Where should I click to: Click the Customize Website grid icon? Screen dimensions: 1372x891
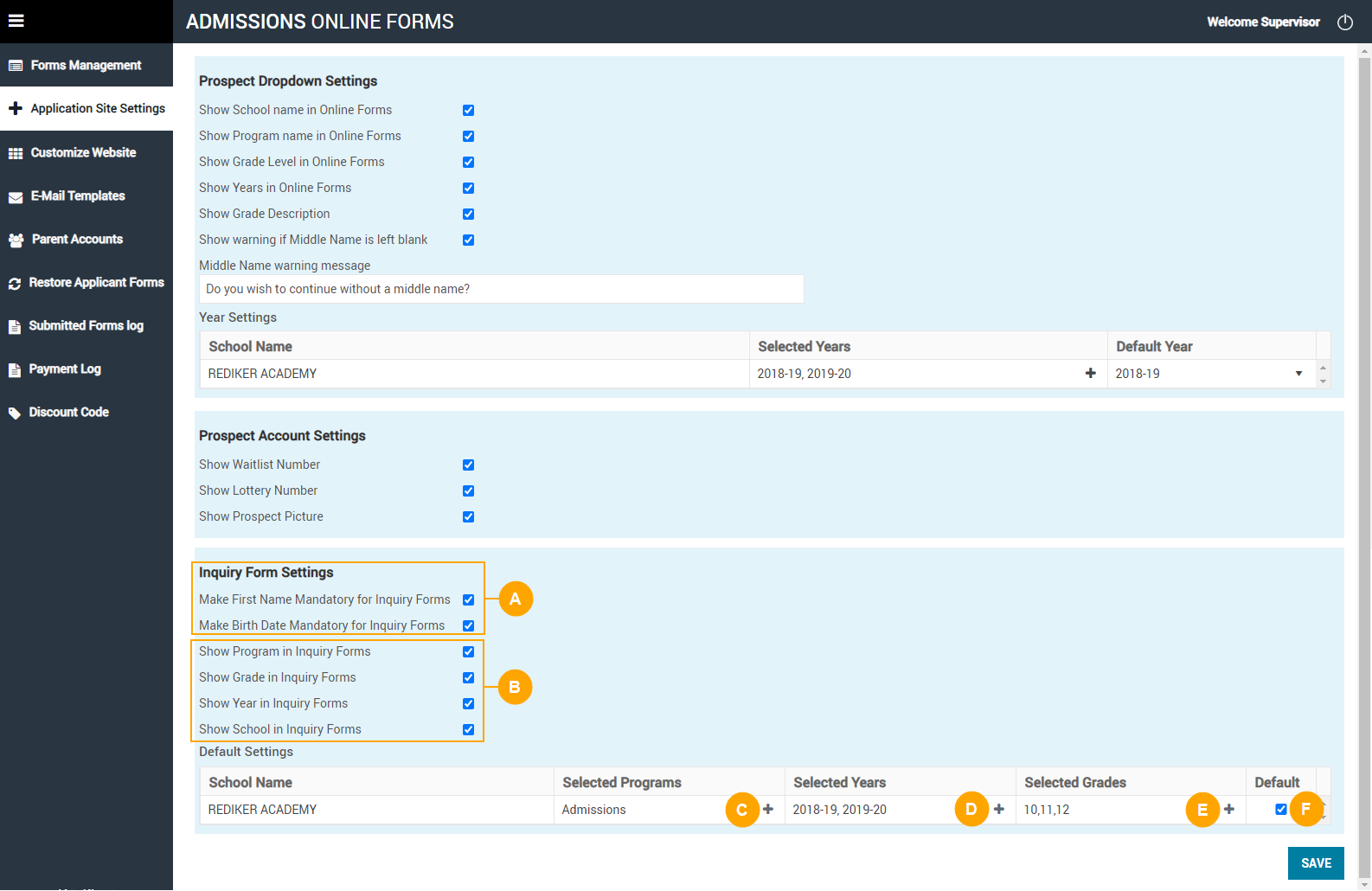pos(16,153)
